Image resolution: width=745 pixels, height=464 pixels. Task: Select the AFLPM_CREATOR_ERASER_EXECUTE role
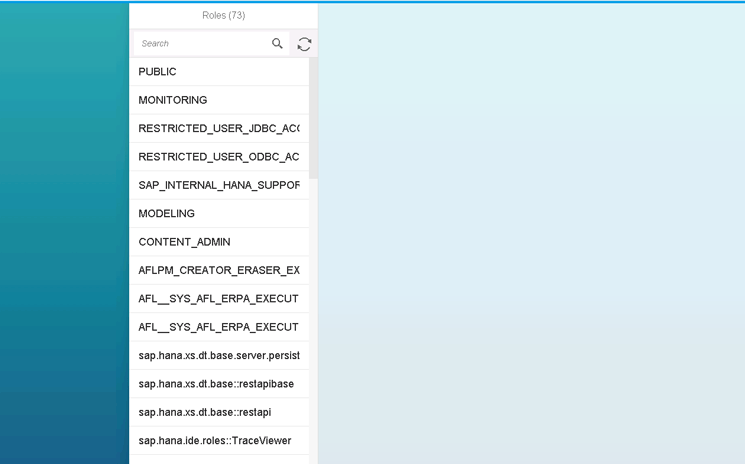pos(218,270)
